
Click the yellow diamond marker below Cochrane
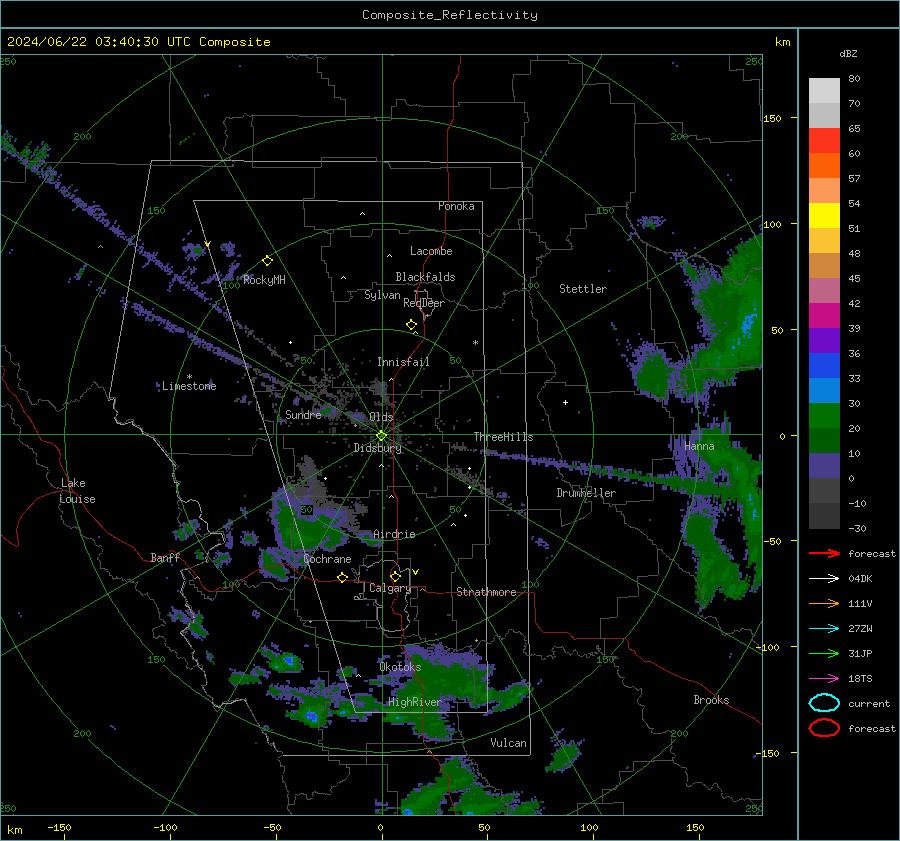click(342, 577)
